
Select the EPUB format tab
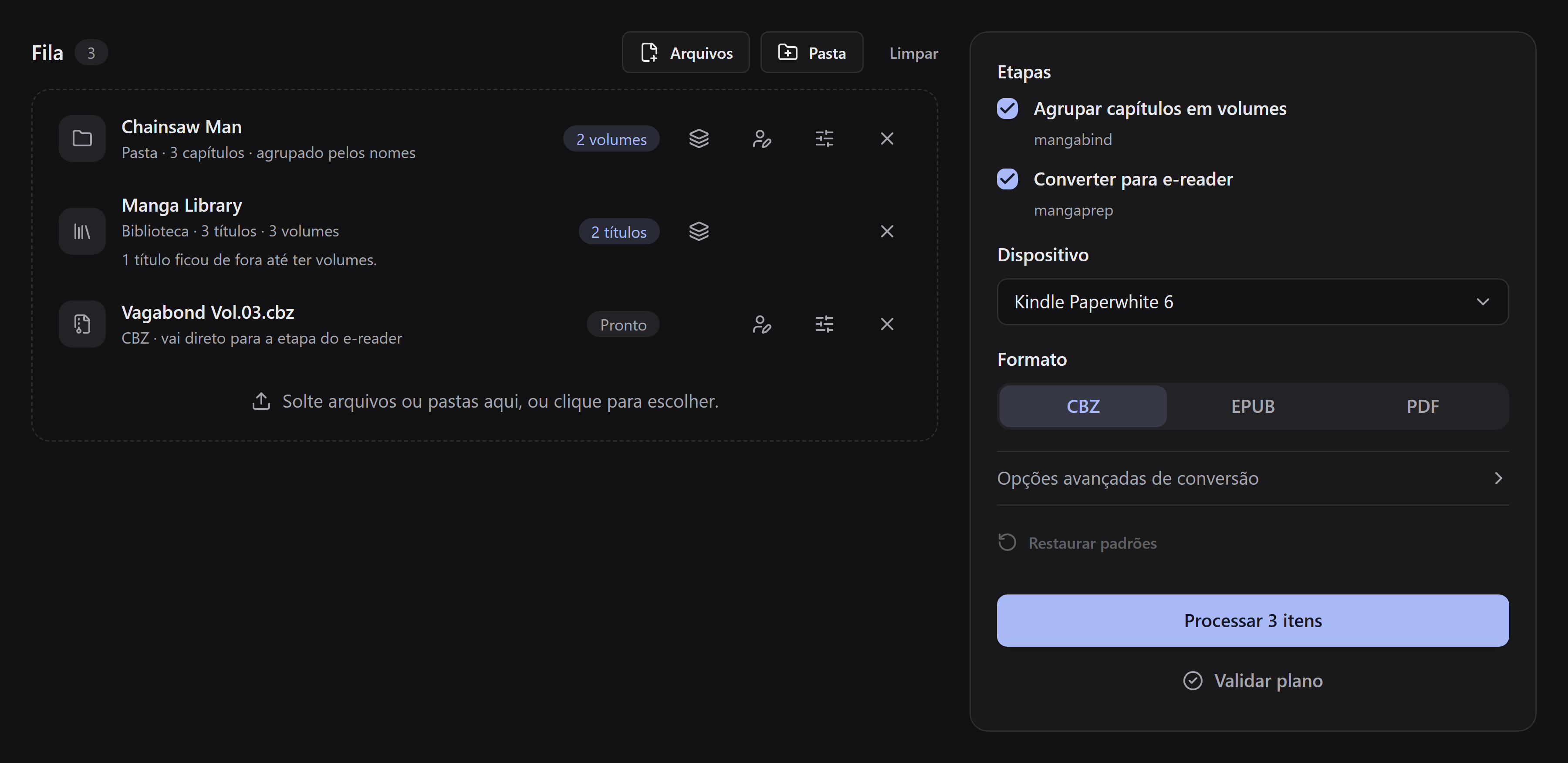coord(1253,406)
